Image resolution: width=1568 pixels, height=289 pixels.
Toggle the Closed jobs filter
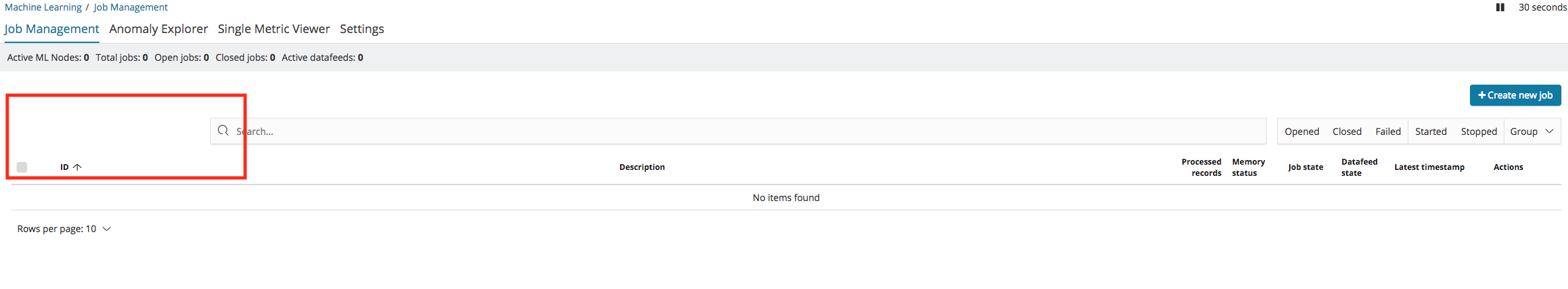(x=1347, y=132)
